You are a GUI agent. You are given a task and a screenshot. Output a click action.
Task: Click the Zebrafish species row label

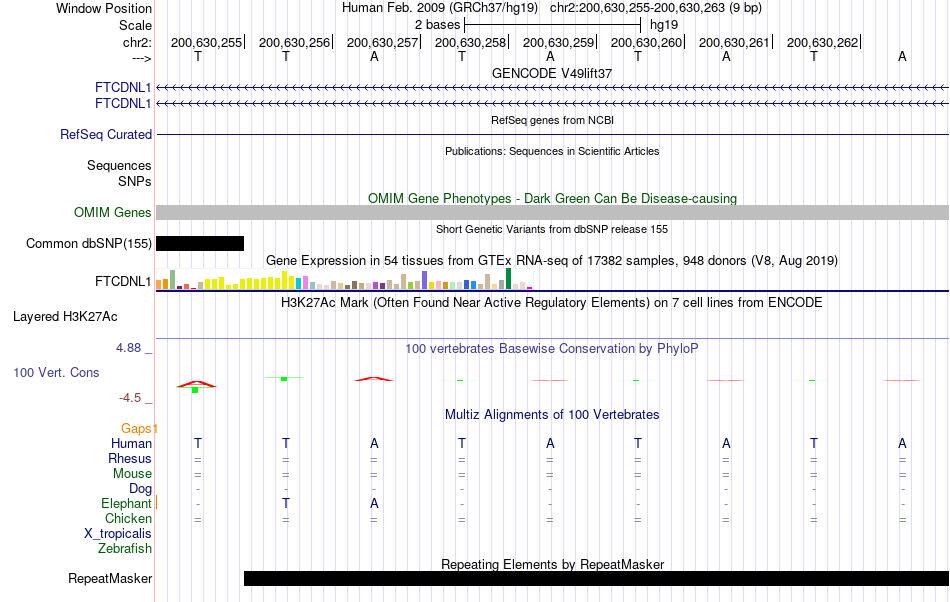[125, 549]
